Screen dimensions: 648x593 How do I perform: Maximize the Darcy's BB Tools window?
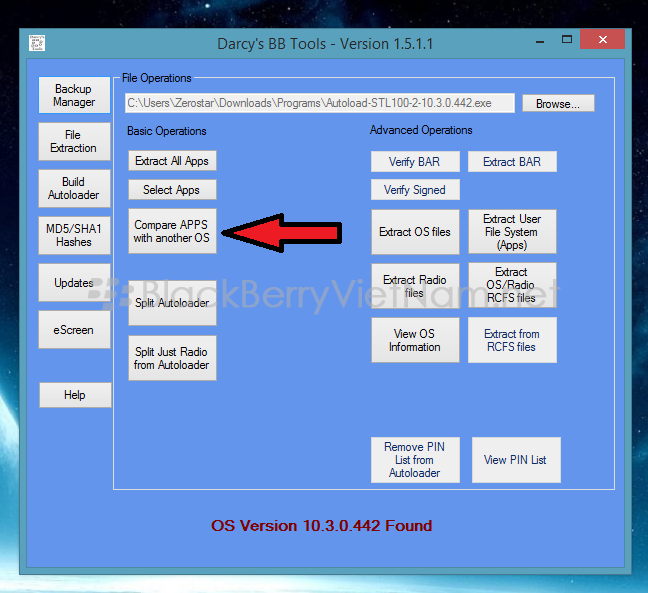tap(567, 40)
